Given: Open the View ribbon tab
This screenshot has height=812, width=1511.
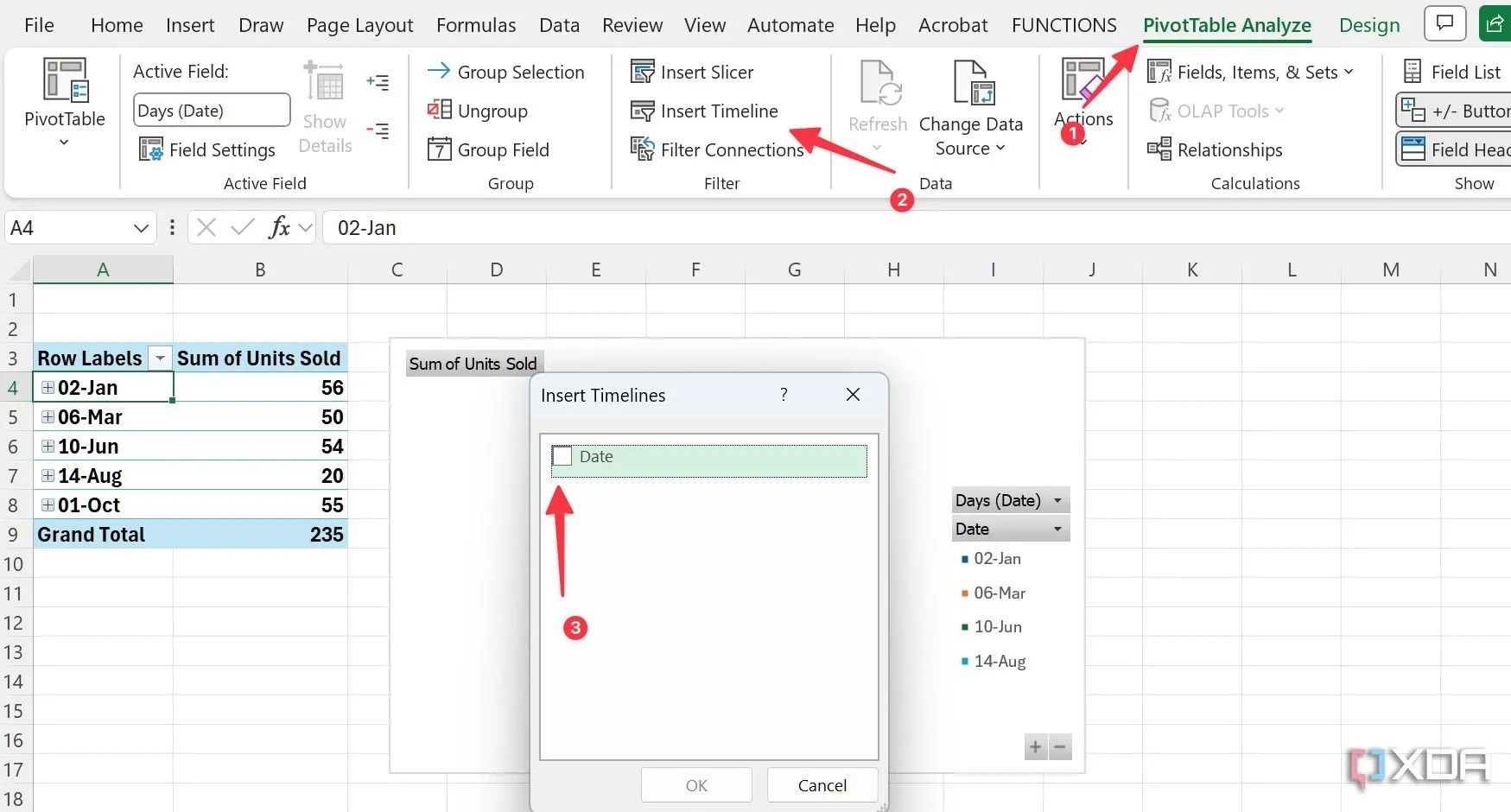Looking at the screenshot, I should tap(705, 25).
